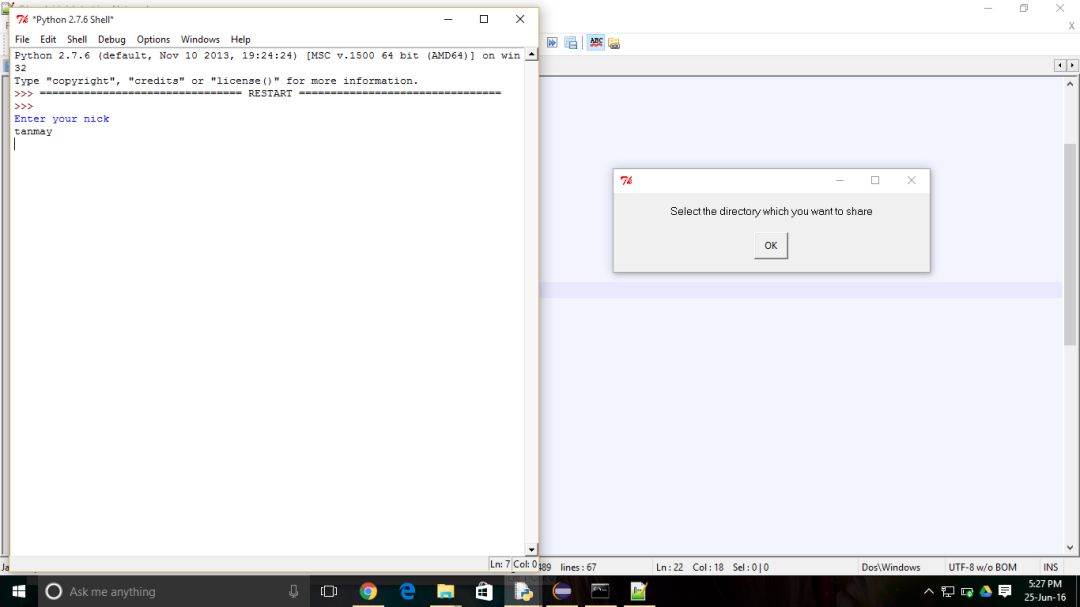The image size is (1080, 607).
Task: Open the Edit menu in Python Shell
Action: click(48, 39)
